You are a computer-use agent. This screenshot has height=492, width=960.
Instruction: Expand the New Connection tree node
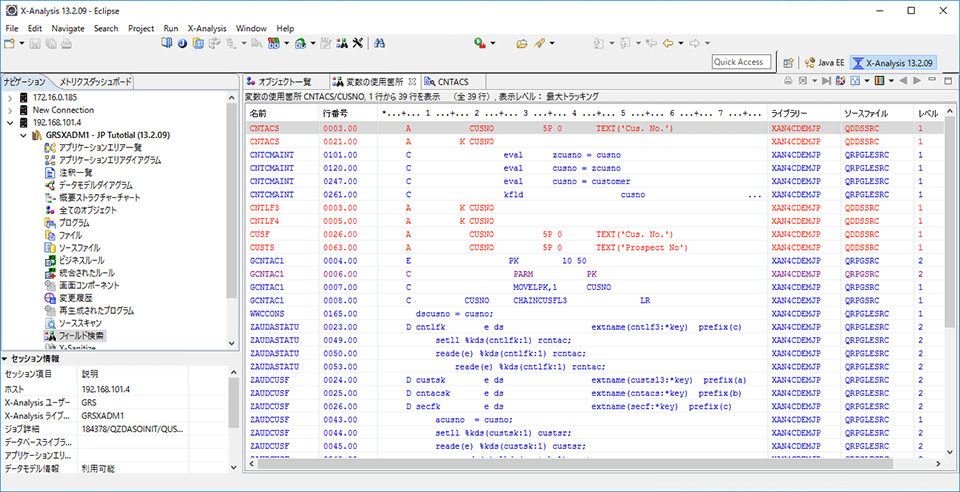click(x=10, y=110)
